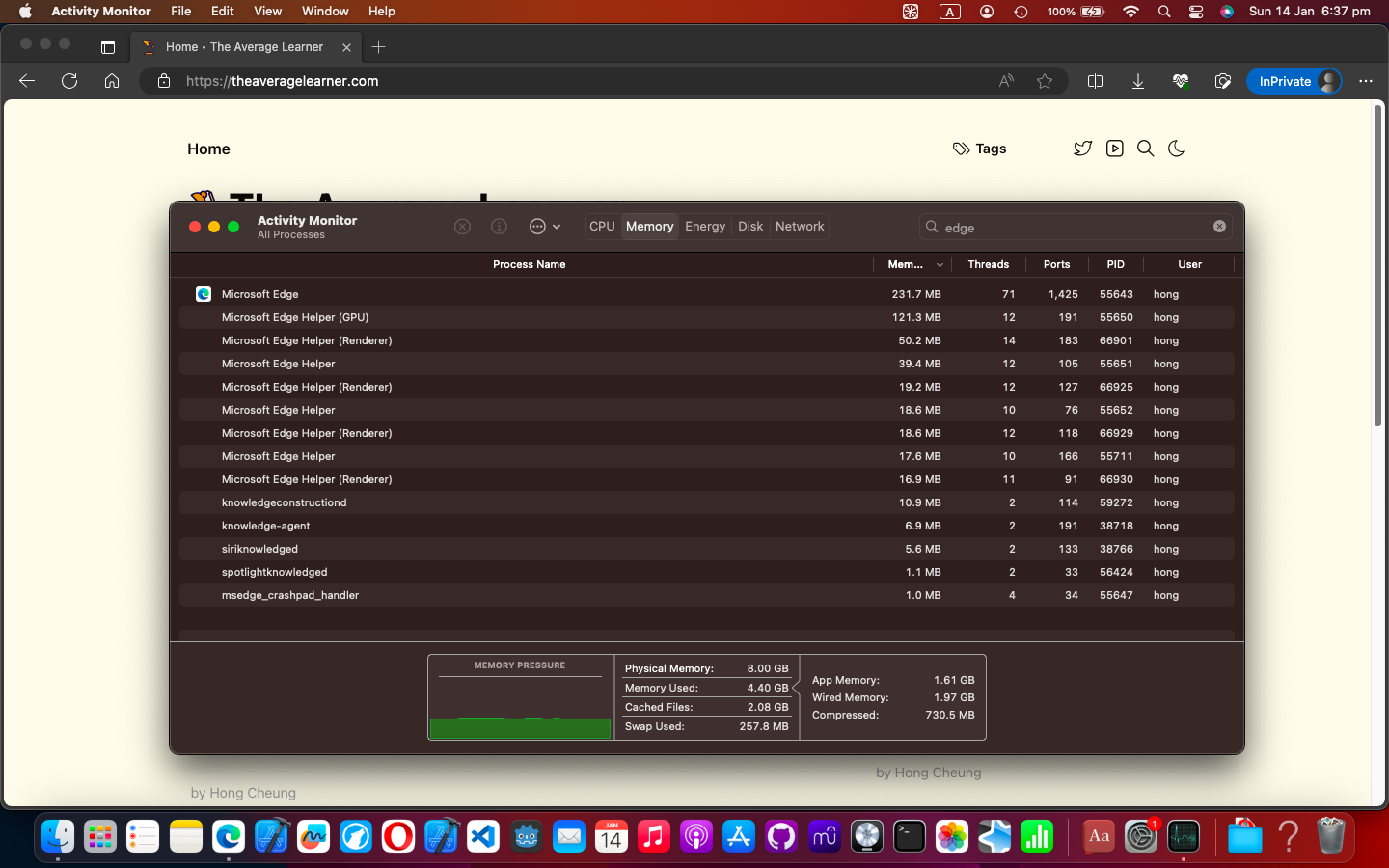Image resolution: width=1389 pixels, height=868 pixels.
Task: Open Edge downloads icon
Action: (1138, 81)
